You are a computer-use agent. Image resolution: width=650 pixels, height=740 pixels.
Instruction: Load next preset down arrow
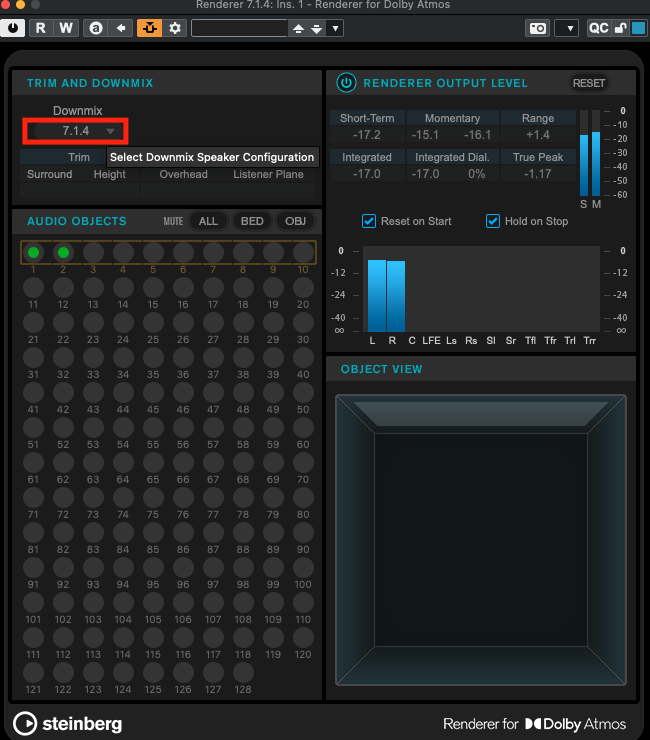pos(316,29)
